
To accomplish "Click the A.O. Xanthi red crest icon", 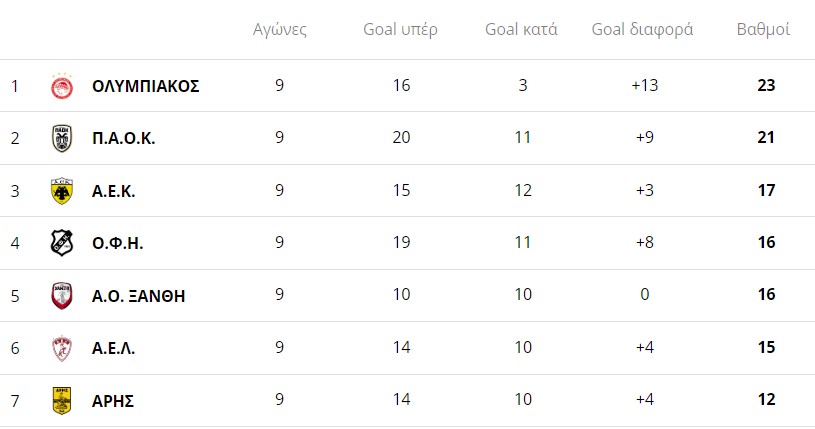I will point(62,296).
